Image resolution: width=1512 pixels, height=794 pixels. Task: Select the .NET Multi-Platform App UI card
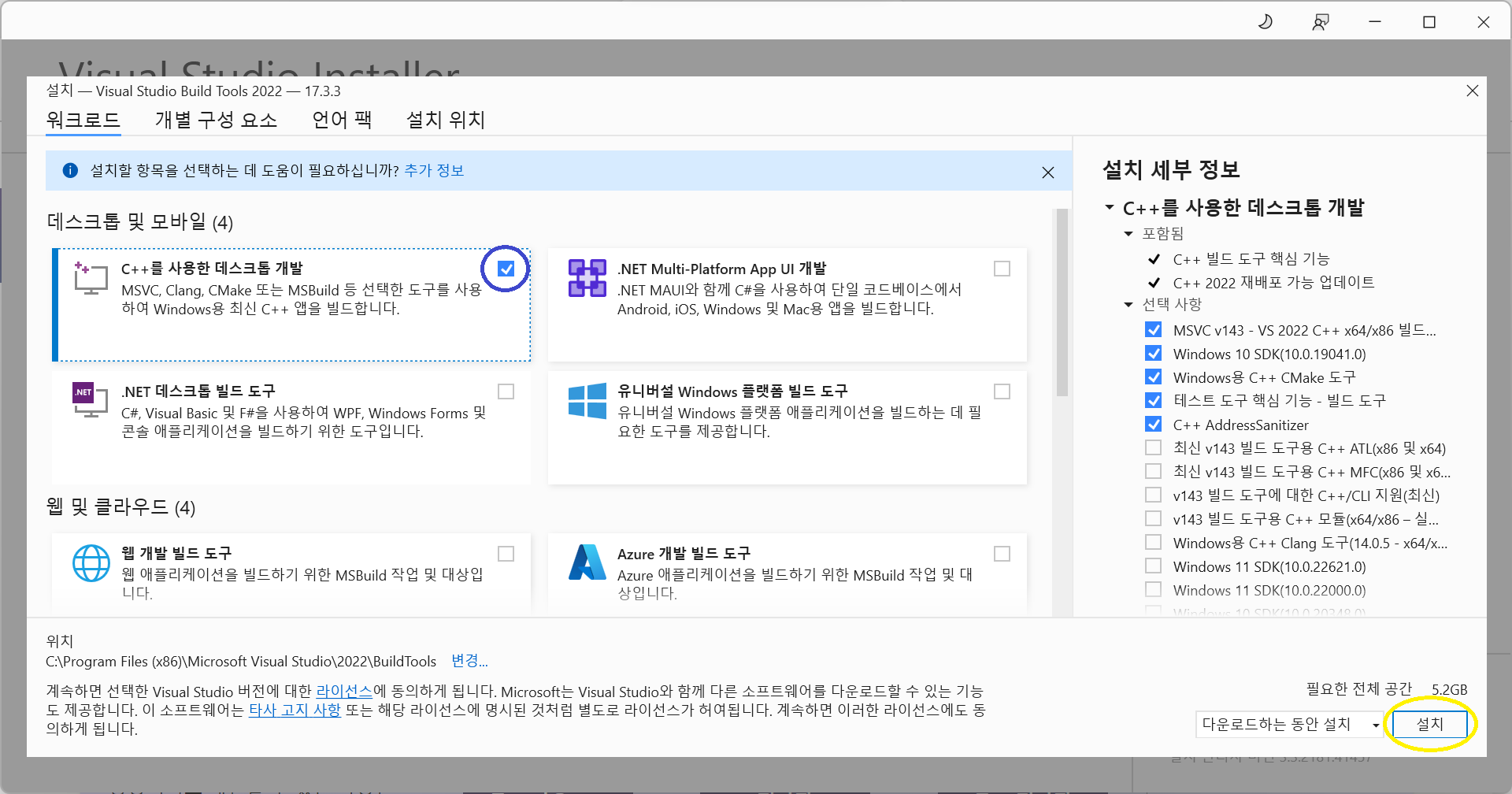pos(787,305)
